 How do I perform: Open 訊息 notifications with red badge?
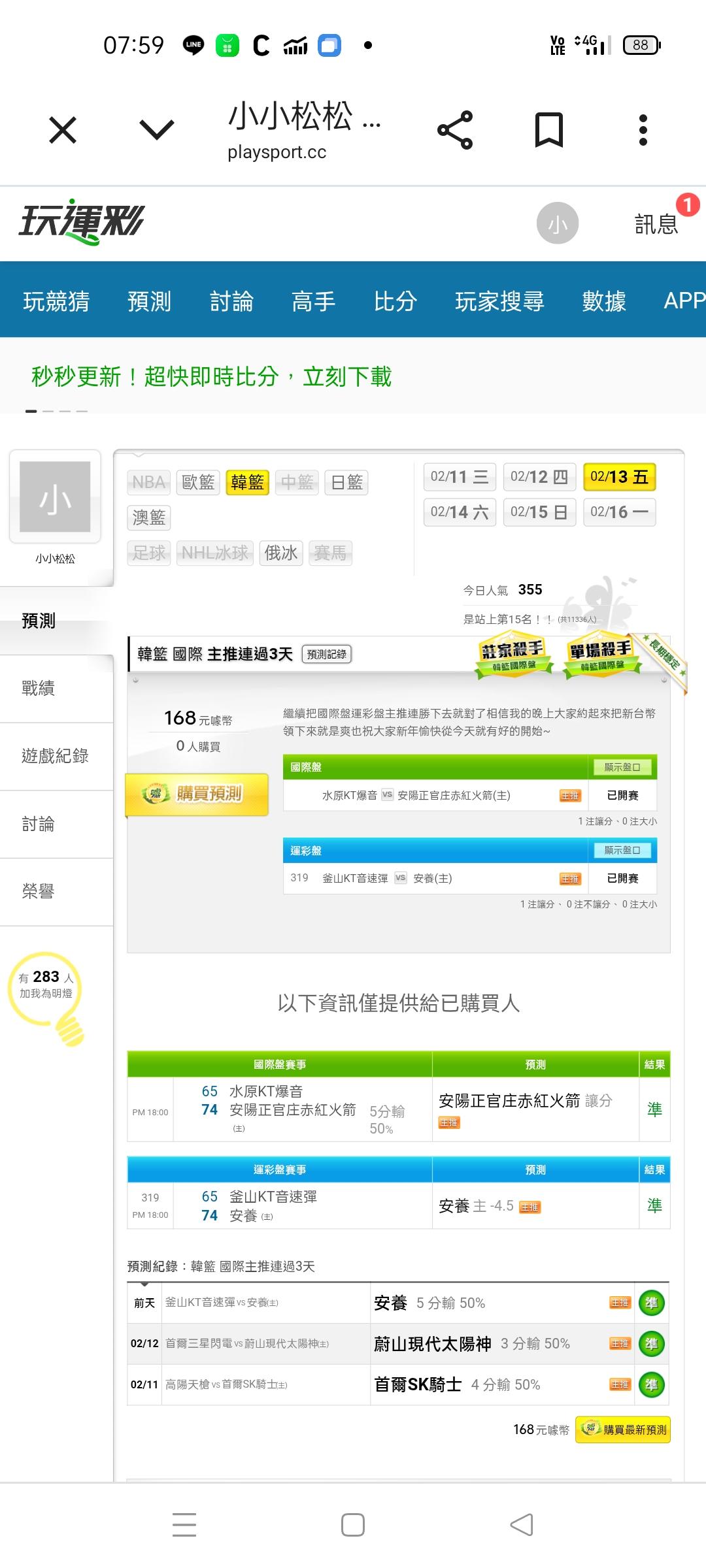coord(657,223)
